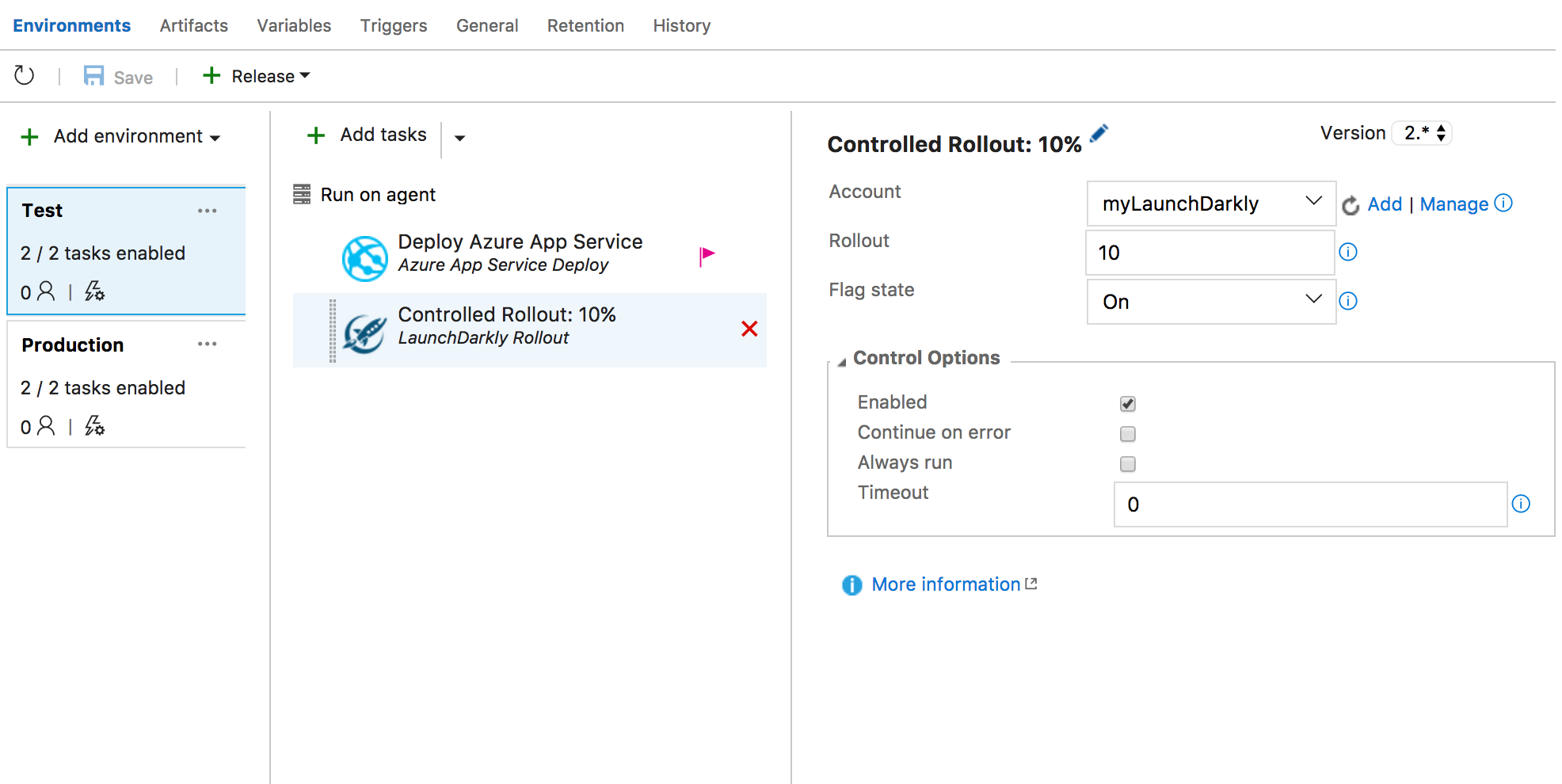Click the Add account link
This screenshot has width=1562, height=784.
(1385, 204)
